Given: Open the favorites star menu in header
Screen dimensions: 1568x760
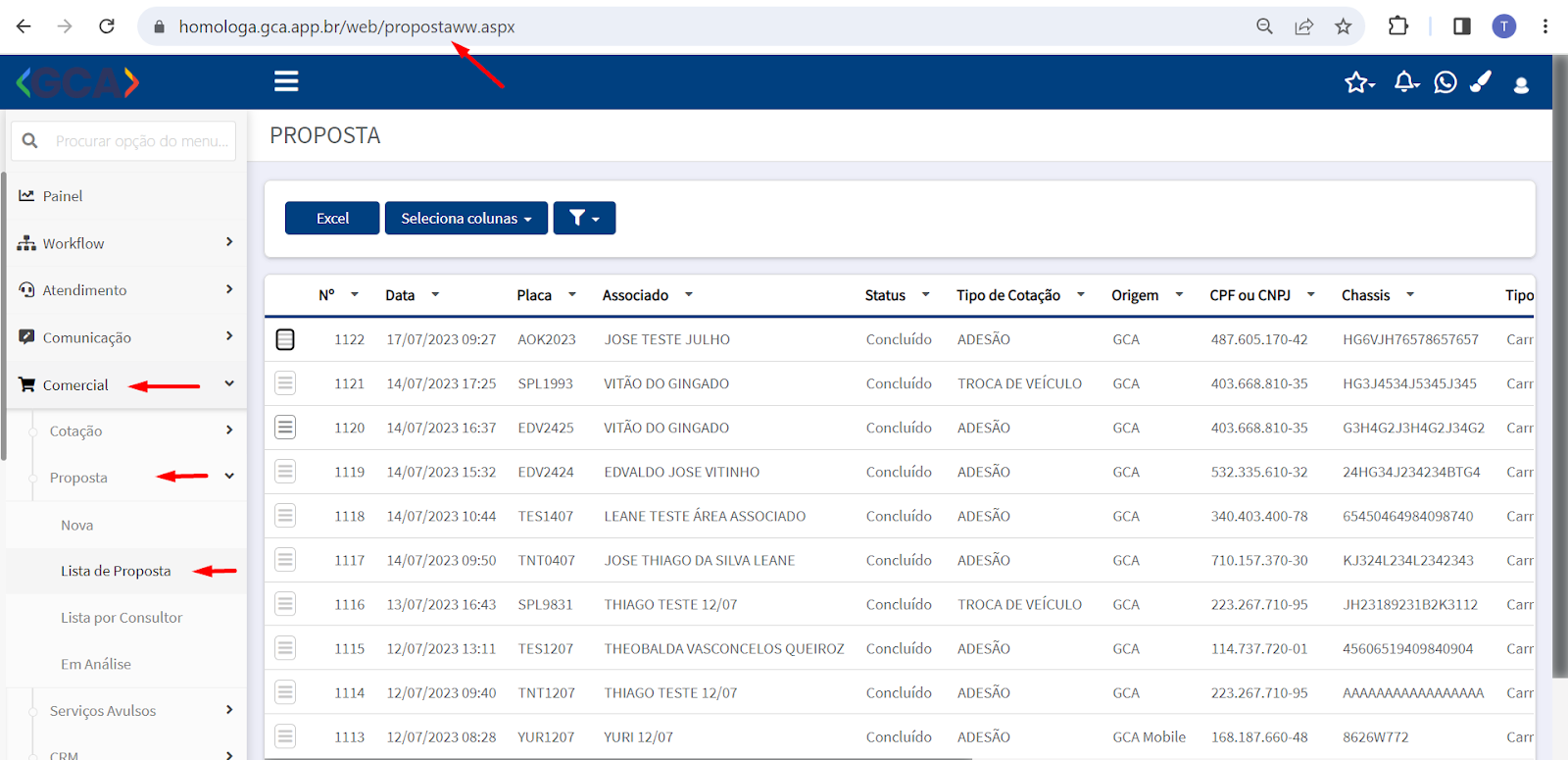Looking at the screenshot, I should pos(1359,82).
